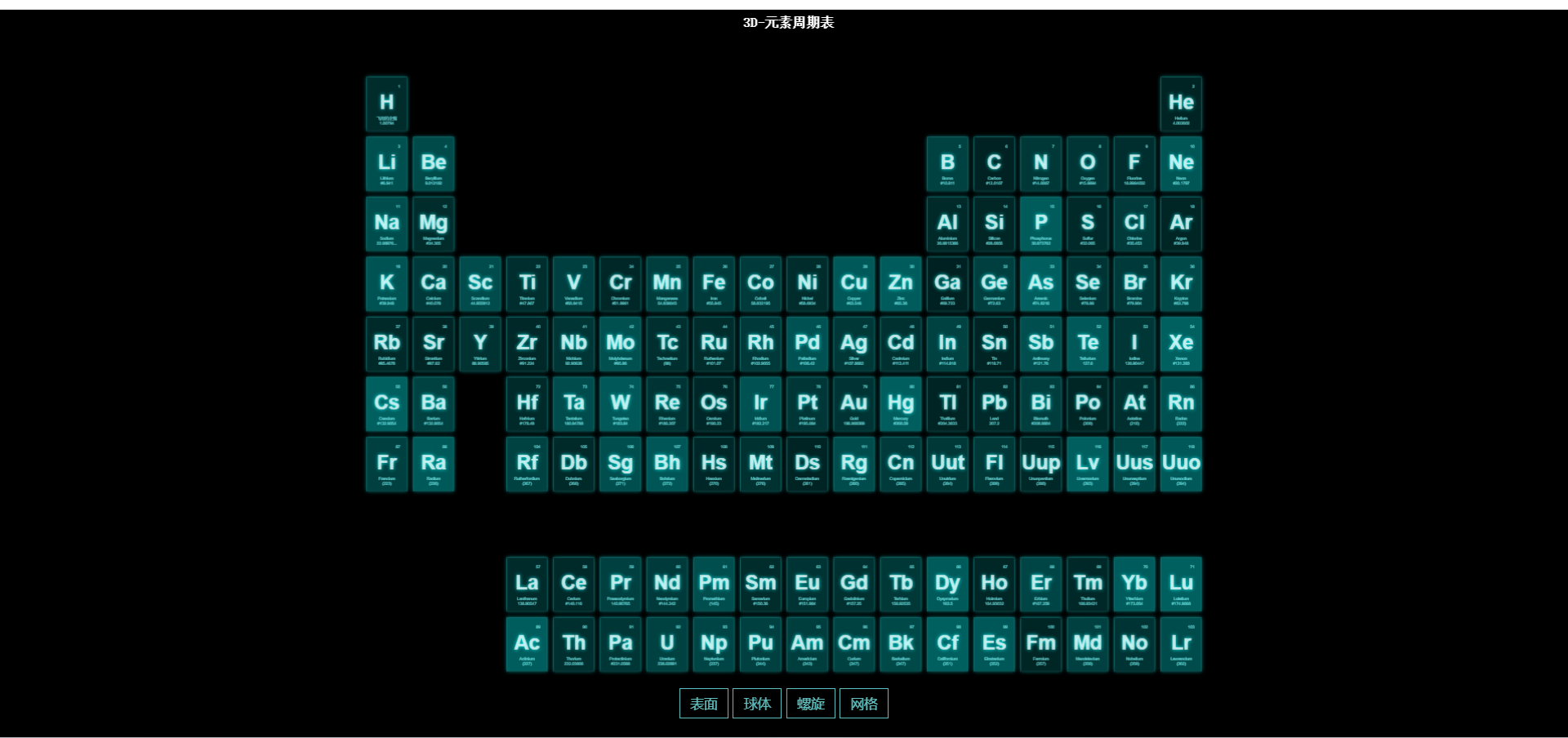Select the Iron (Fe) tile

[x=714, y=284]
